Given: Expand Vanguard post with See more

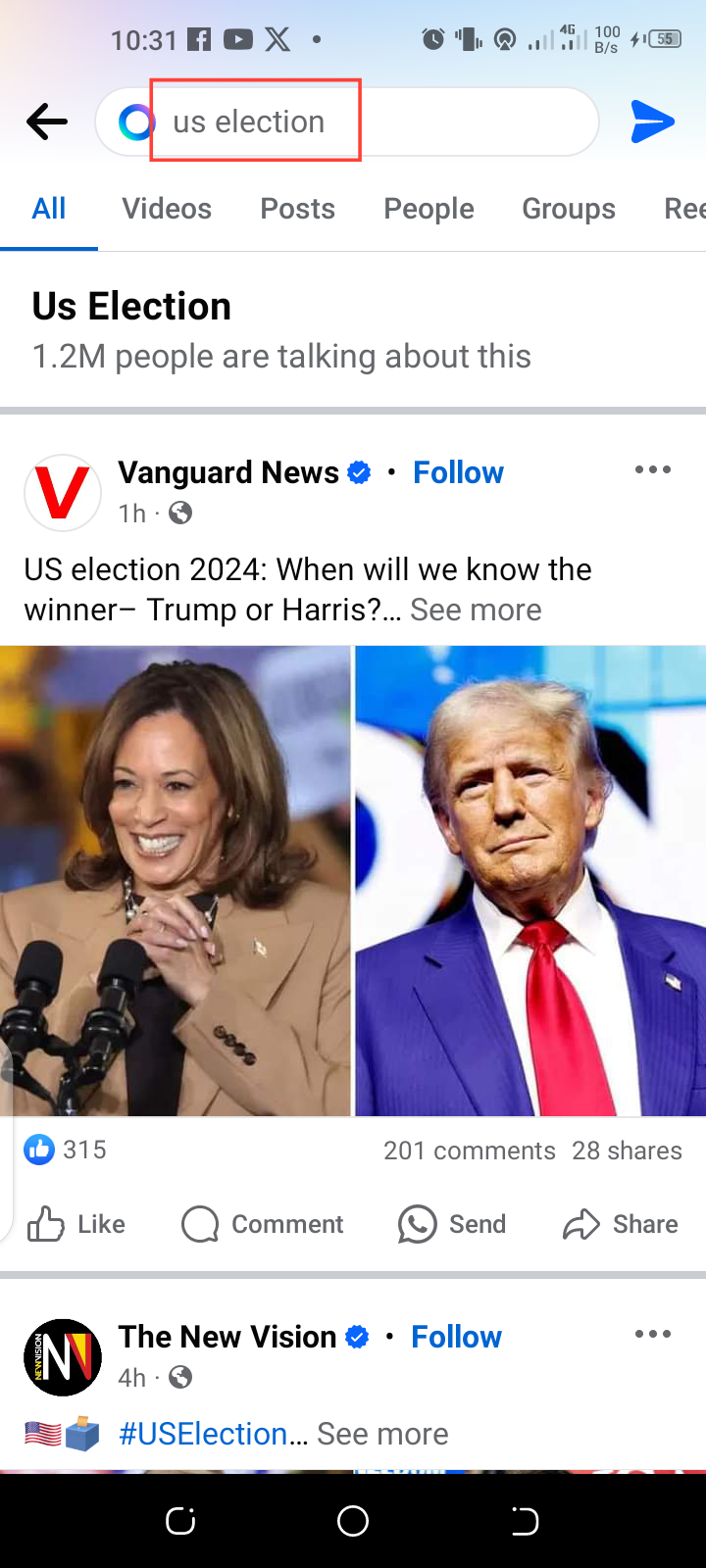Looking at the screenshot, I should pos(476,610).
